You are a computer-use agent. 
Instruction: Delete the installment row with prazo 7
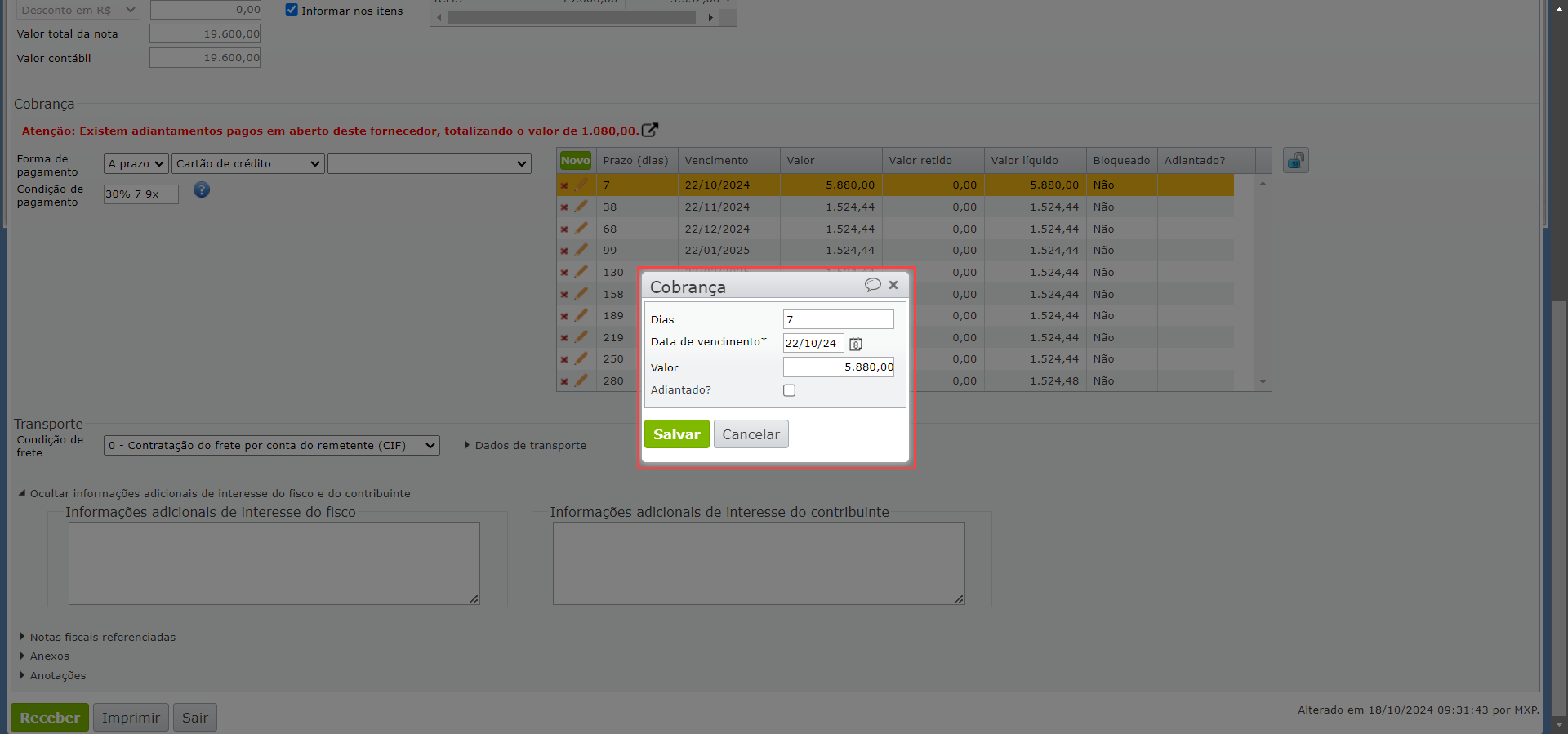tap(564, 185)
